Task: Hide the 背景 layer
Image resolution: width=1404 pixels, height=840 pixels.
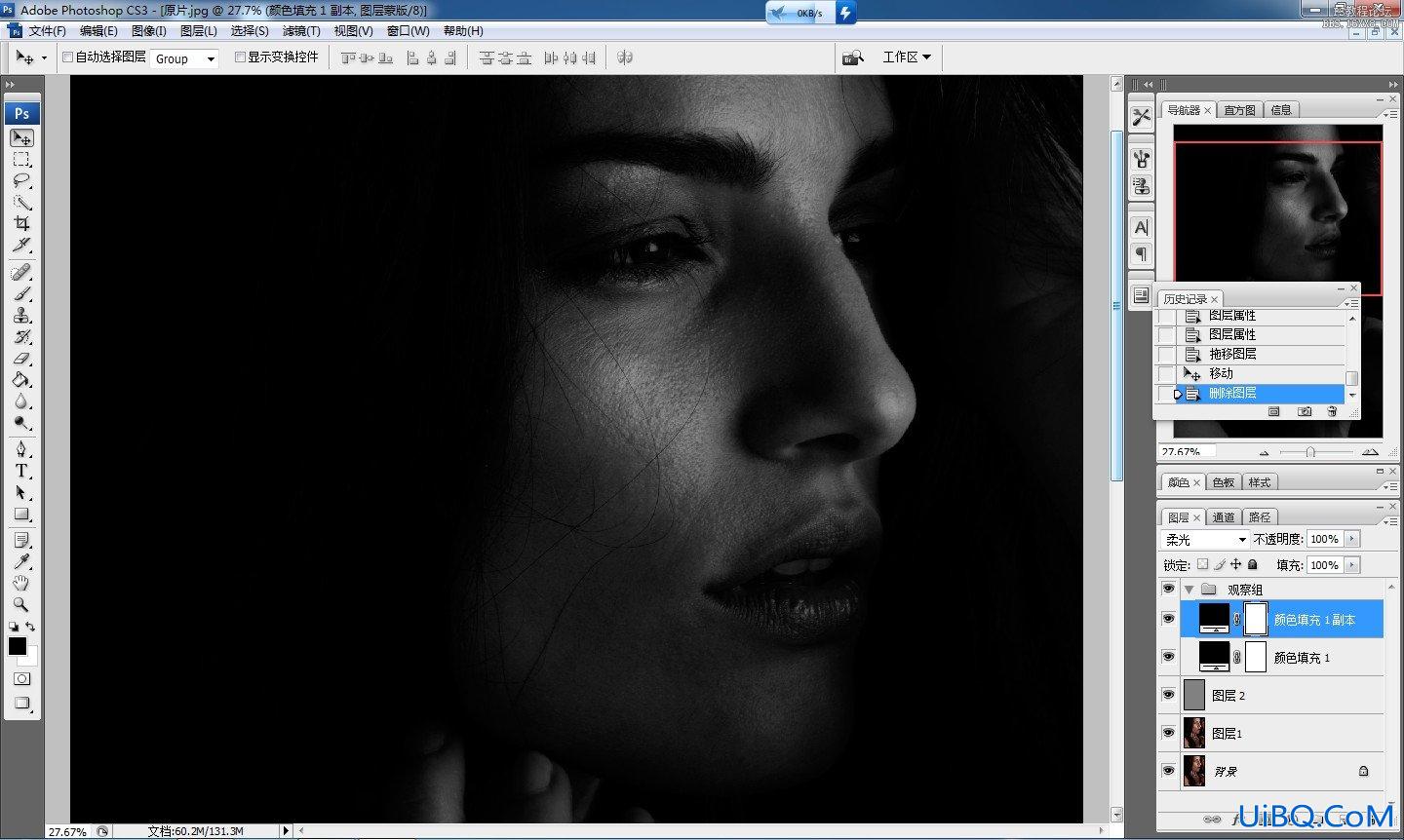Action: point(1168,771)
